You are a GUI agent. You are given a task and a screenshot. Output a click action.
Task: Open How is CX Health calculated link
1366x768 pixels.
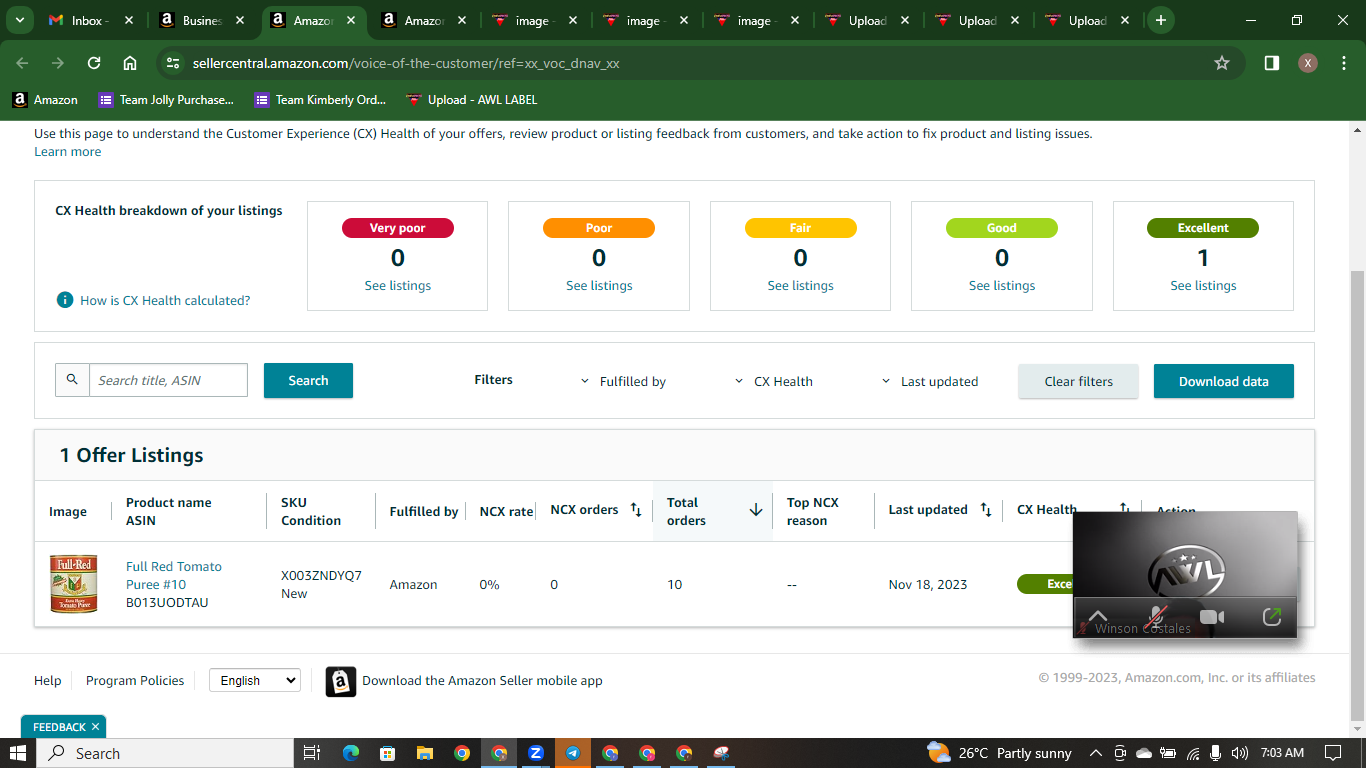165,300
